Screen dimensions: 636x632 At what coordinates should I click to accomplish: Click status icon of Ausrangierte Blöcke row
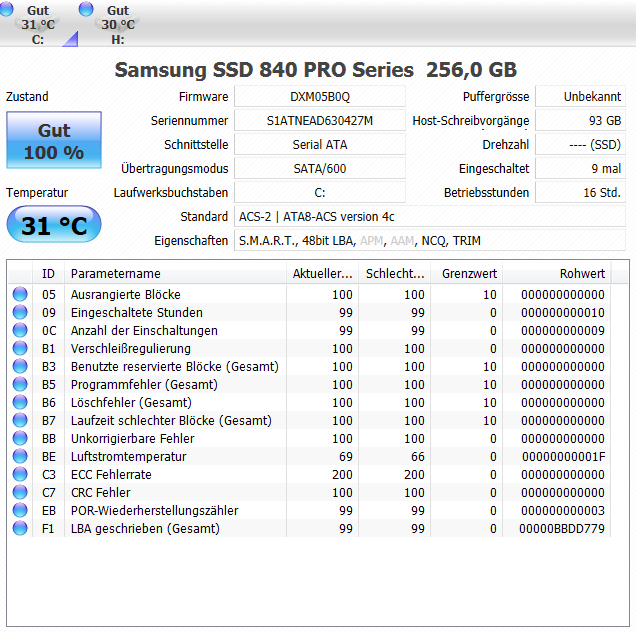click(x=20, y=294)
